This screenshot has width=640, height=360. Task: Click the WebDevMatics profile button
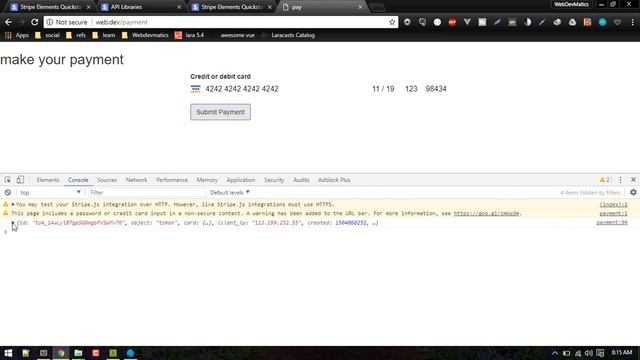(x=571, y=4)
